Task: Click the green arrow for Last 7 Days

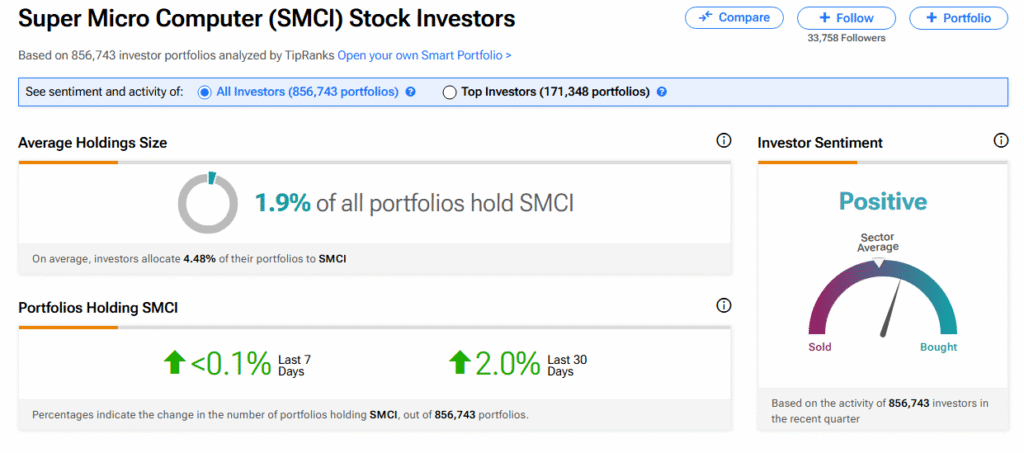Action: pyautogui.click(x=175, y=362)
